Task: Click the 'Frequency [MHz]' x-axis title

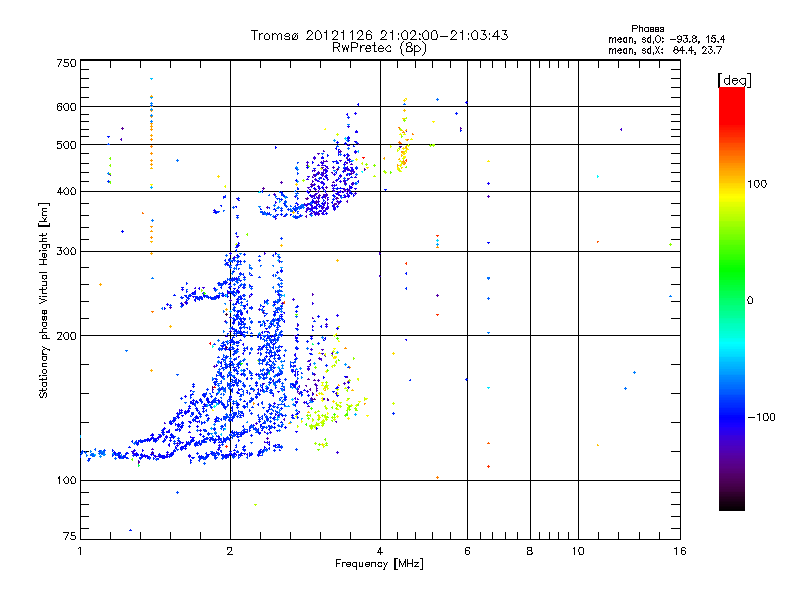Action: click(379, 564)
